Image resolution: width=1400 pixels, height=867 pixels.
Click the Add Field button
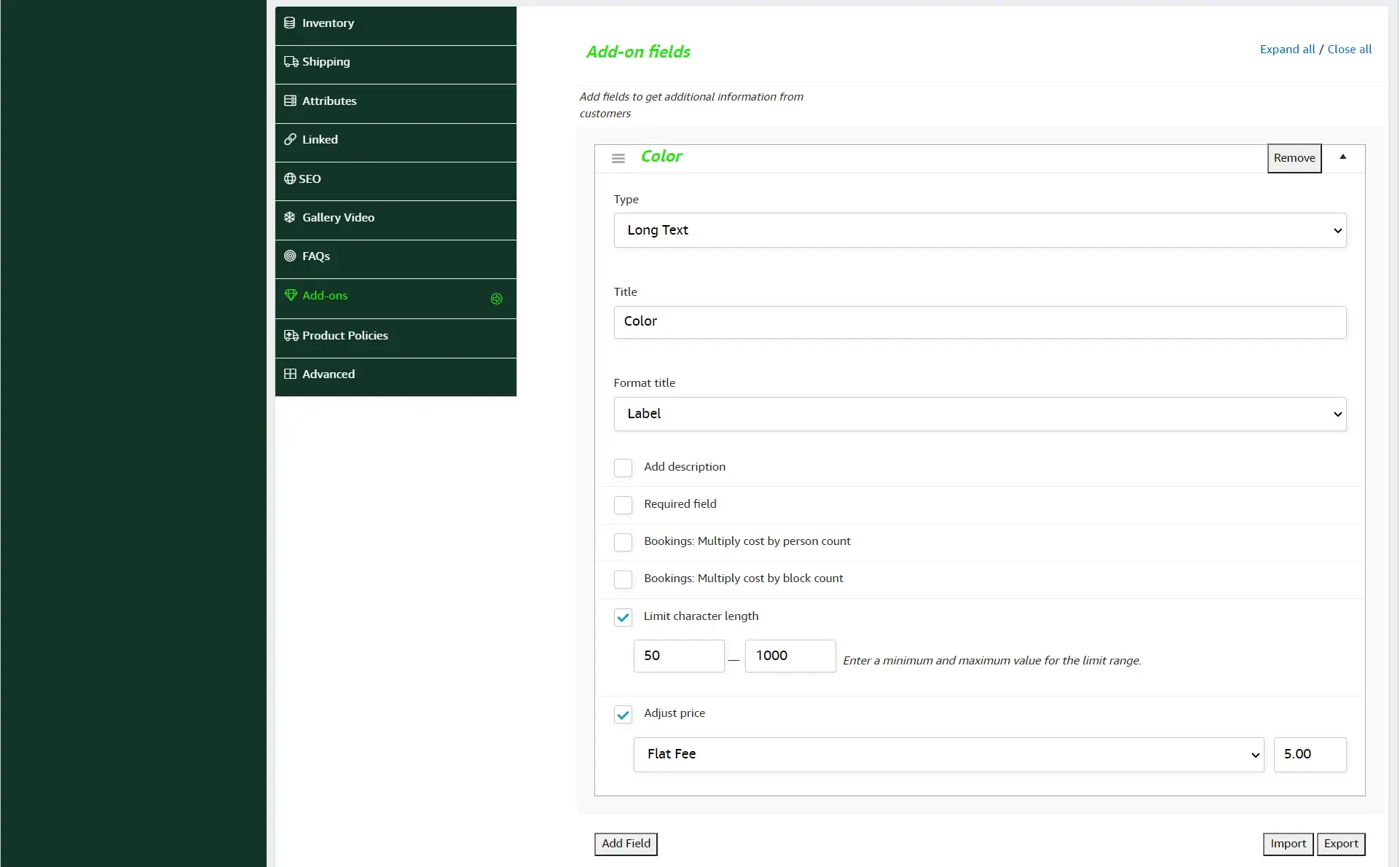(x=626, y=844)
